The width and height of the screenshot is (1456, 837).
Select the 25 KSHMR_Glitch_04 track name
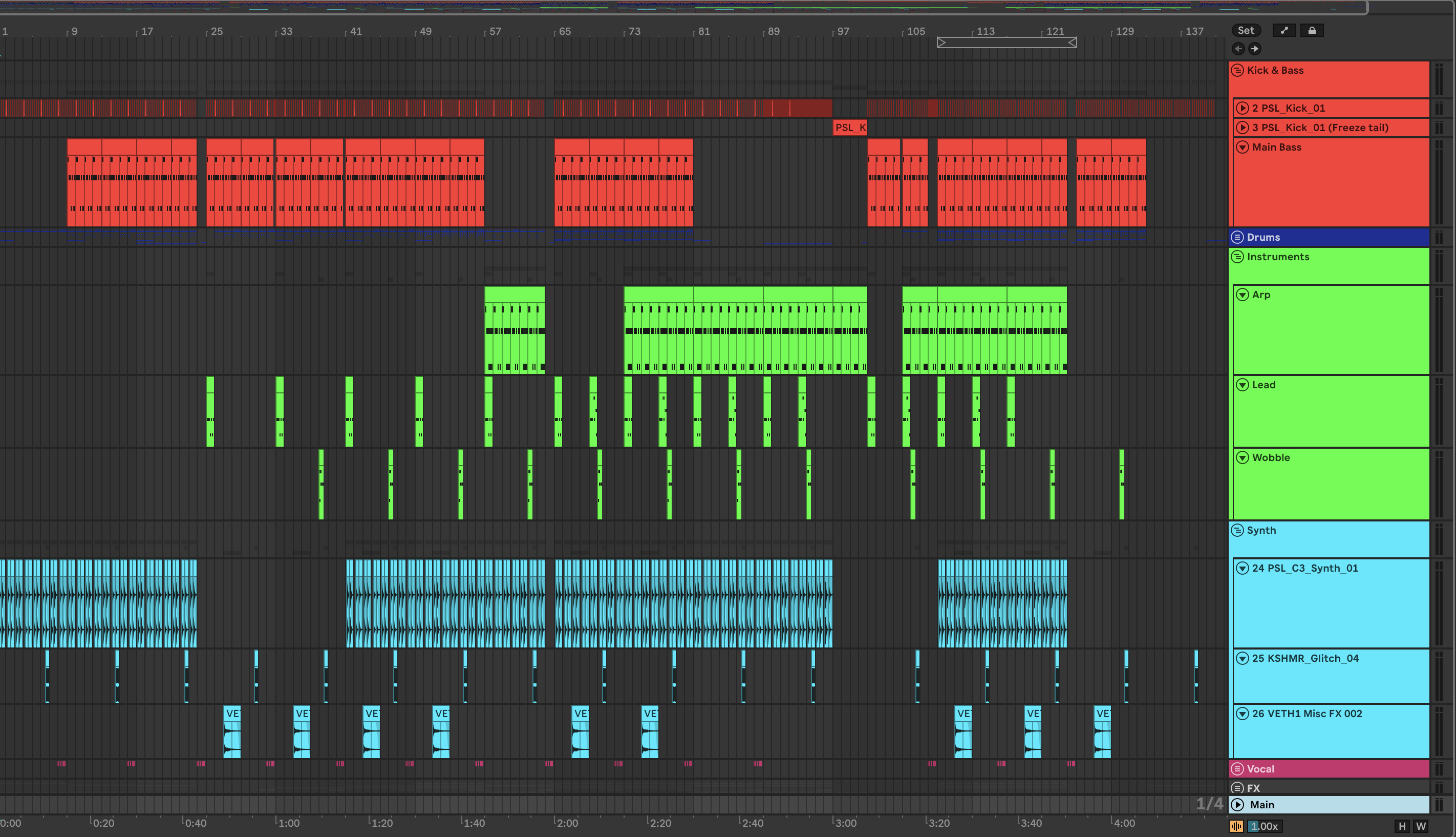click(1305, 658)
